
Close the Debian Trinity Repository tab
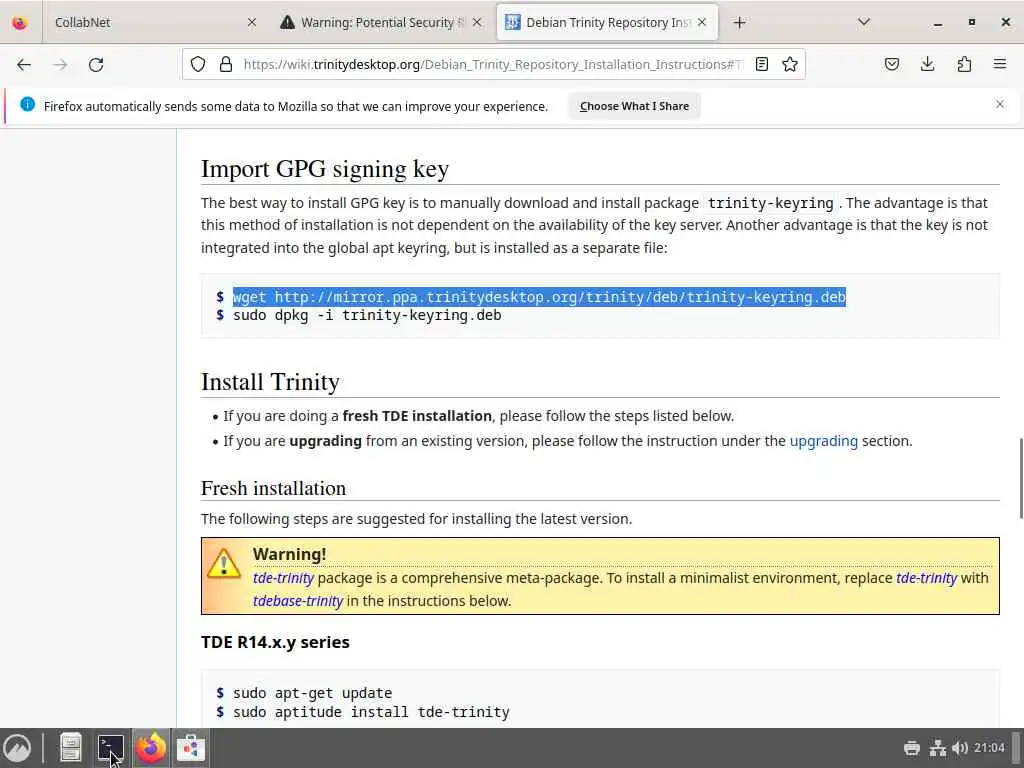click(x=702, y=23)
